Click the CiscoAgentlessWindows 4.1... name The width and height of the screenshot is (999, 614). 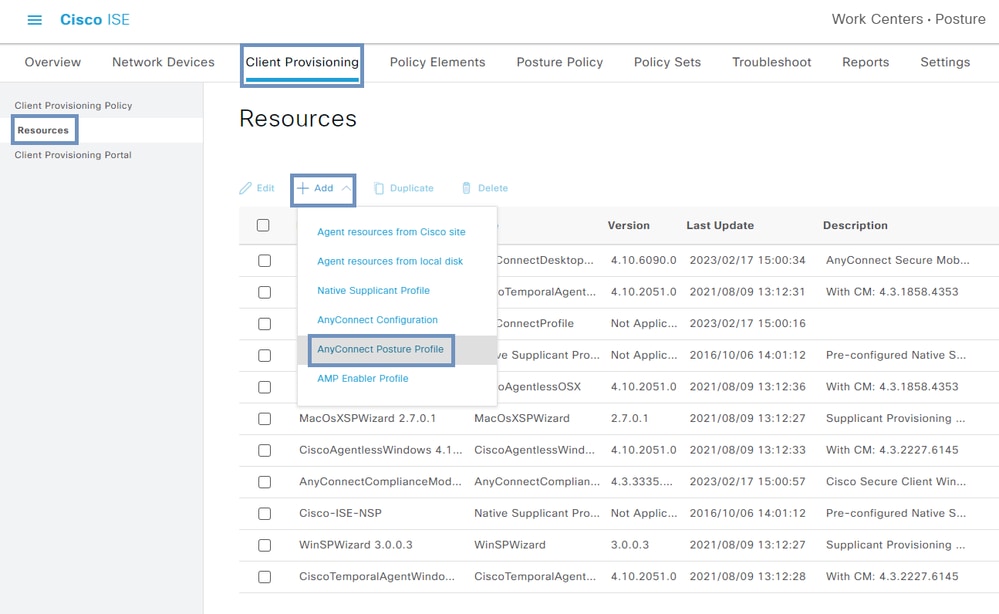click(x=380, y=450)
